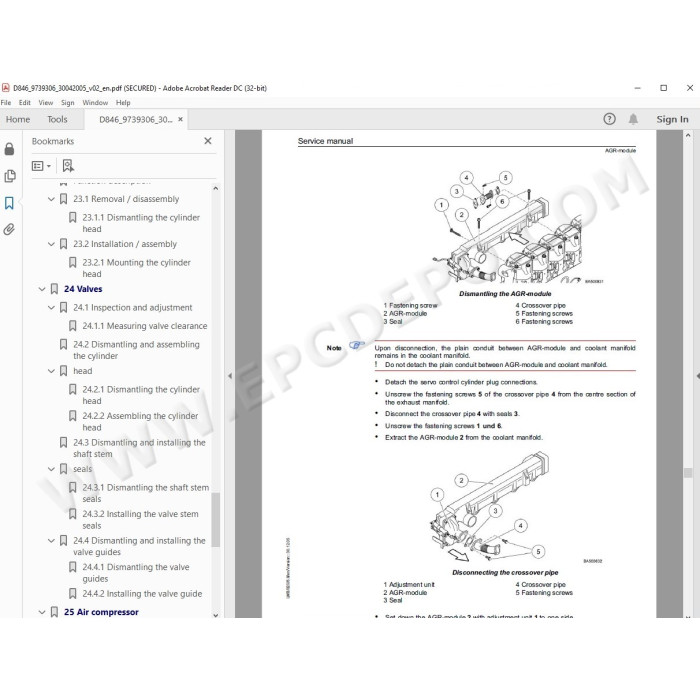Viewport: 700px width, 700px height.
Task: Open the Help question mark icon
Action: pos(609,119)
